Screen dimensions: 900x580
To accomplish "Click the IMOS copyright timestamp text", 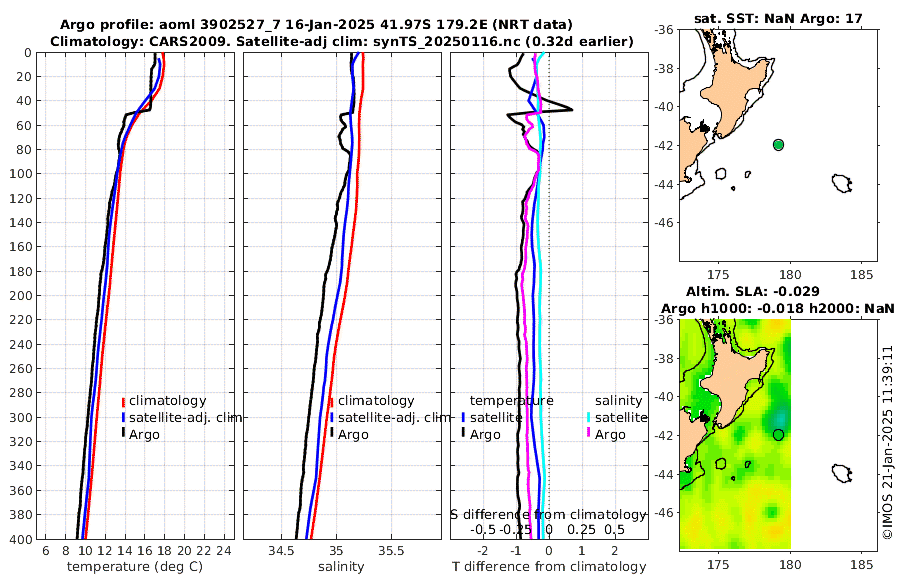I will (x=889, y=442).
